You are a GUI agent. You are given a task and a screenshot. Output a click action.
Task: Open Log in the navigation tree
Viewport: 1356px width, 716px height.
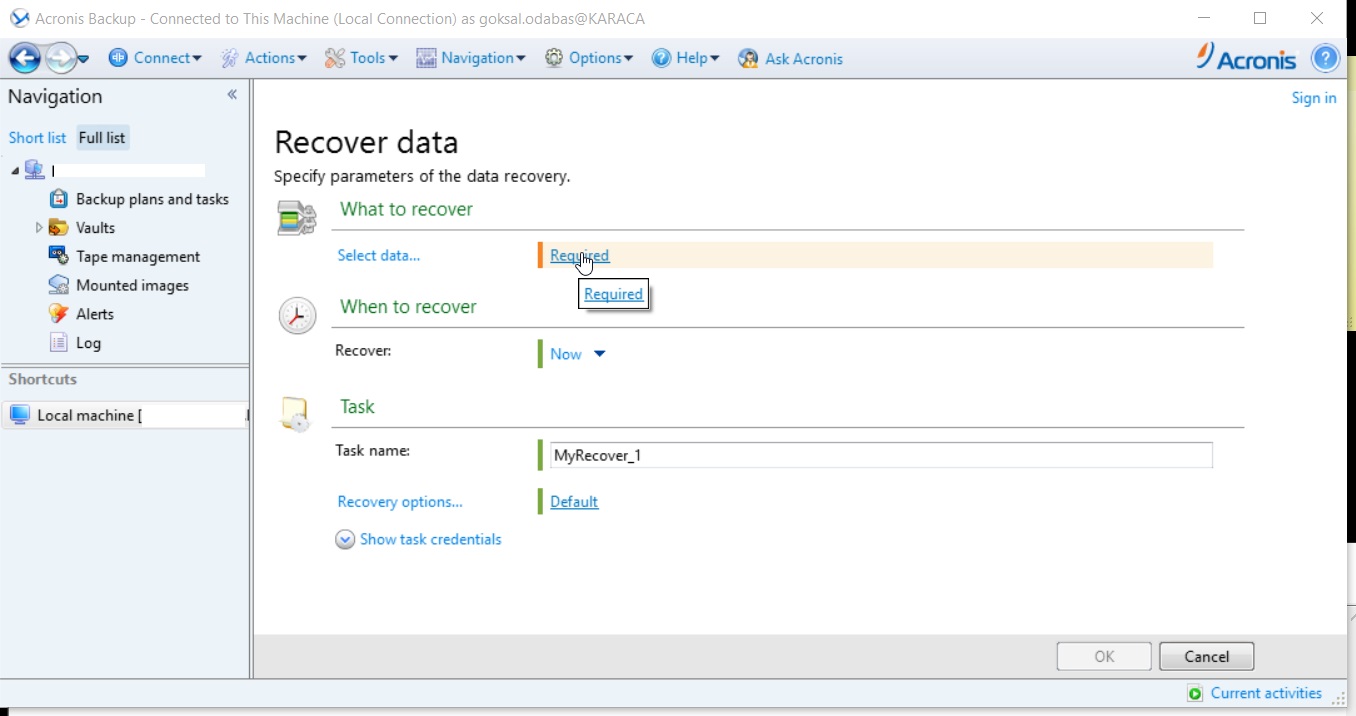88,343
